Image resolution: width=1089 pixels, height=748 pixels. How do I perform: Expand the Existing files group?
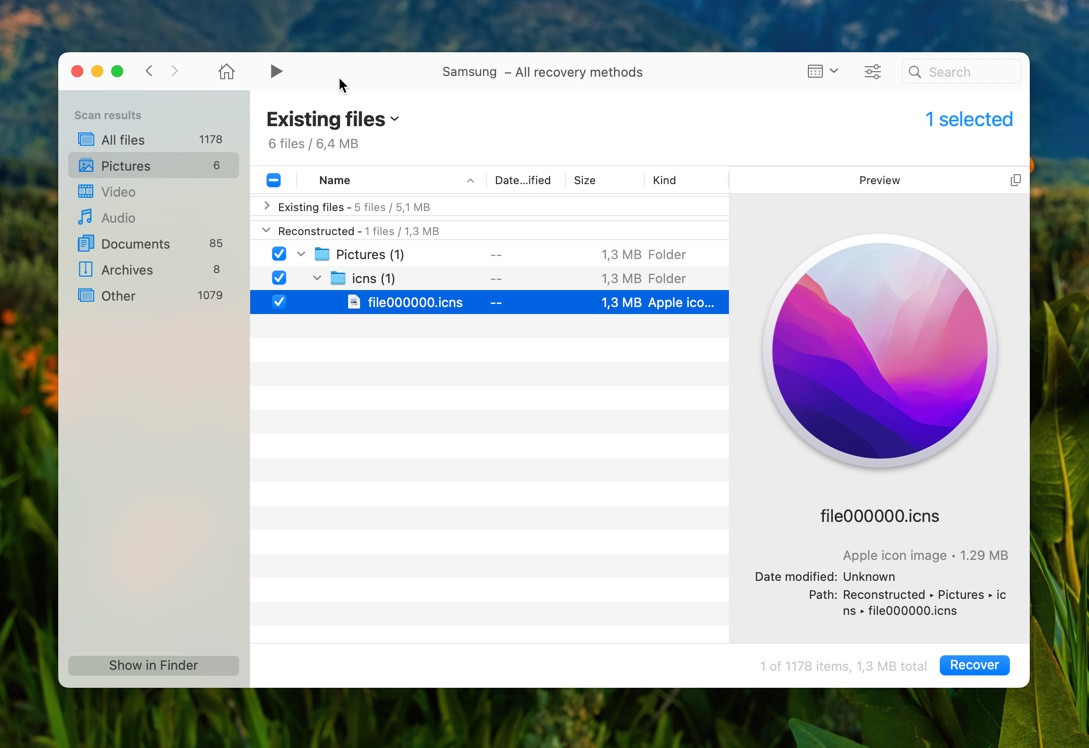pyautogui.click(x=267, y=206)
